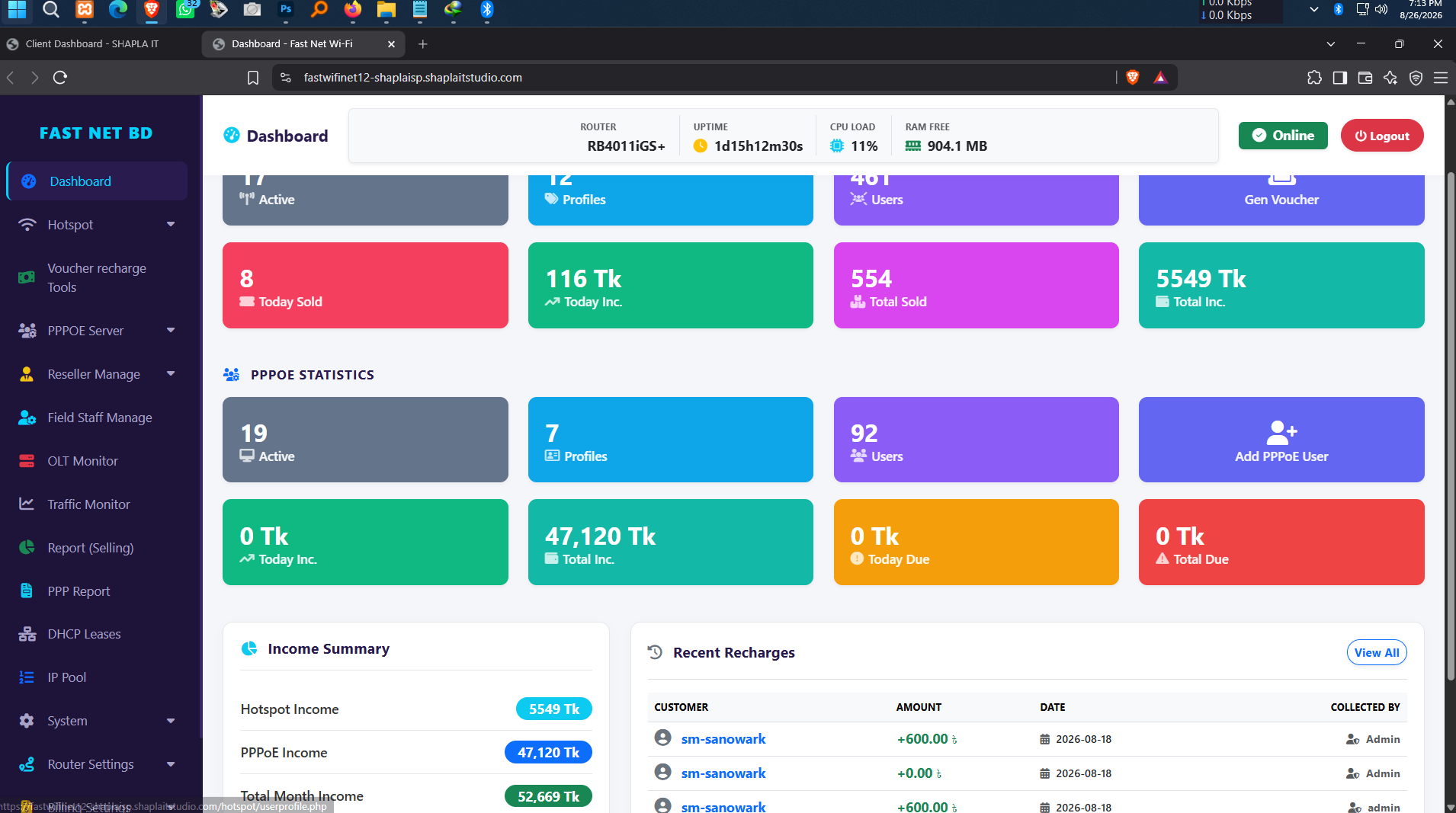Viewport: 1456px width, 813px height.
Task: Click the Firefox taskbar icon
Action: [x=352, y=9]
